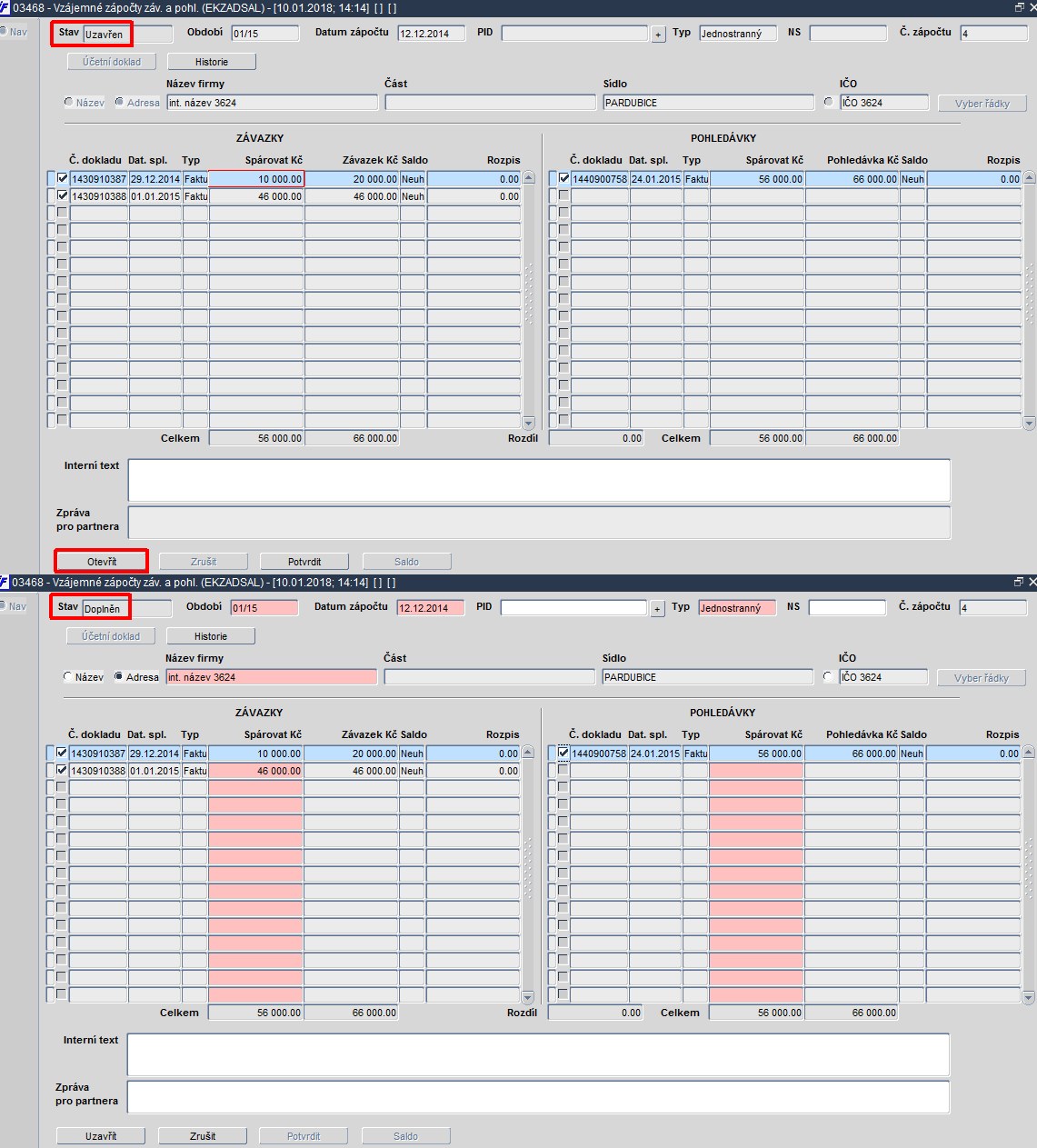The image size is (1037, 1148).
Task: Focus the NS field in the Doplněn form
Action: click(x=847, y=608)
